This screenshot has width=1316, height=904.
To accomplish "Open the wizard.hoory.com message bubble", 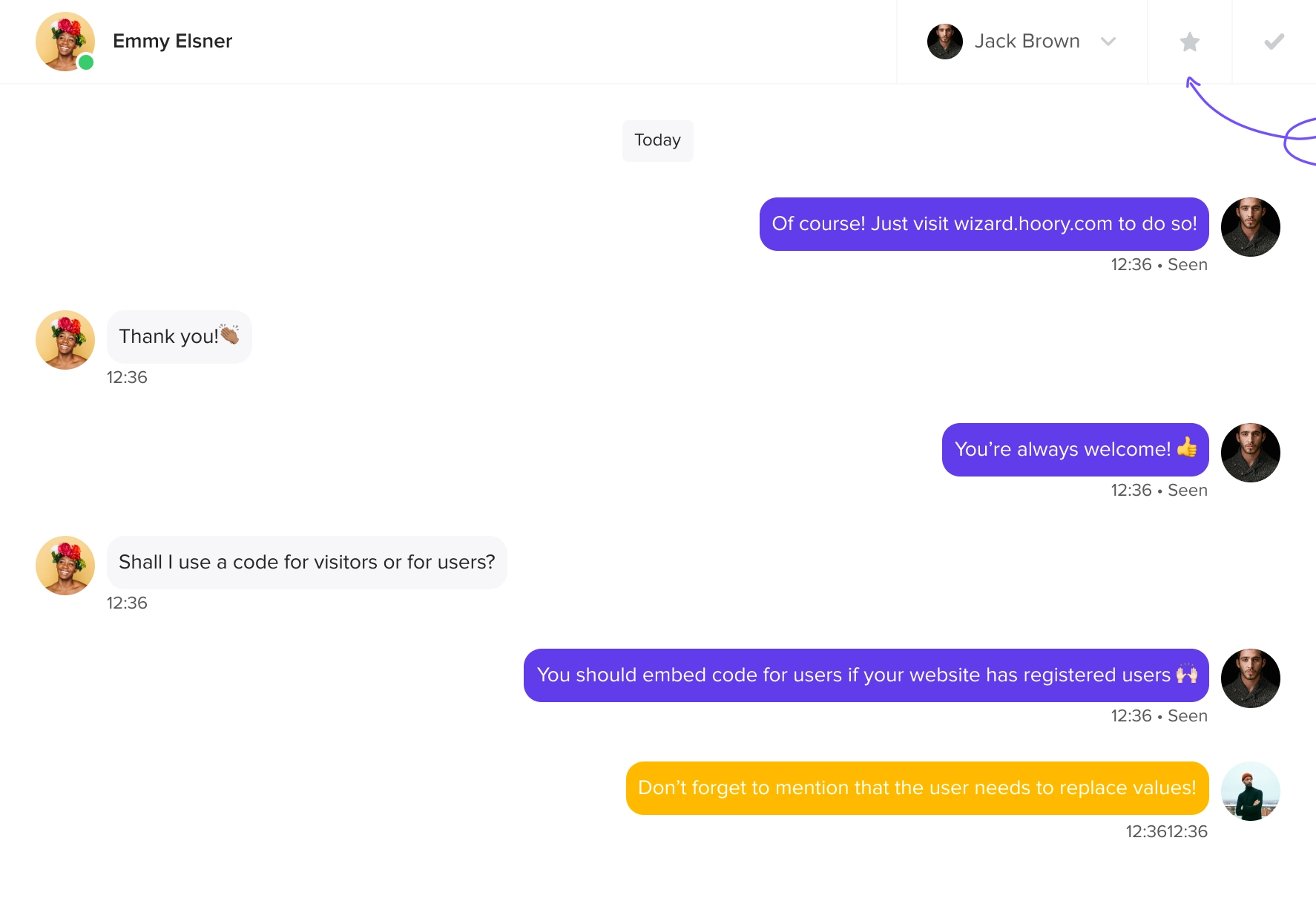I will 984,224.
